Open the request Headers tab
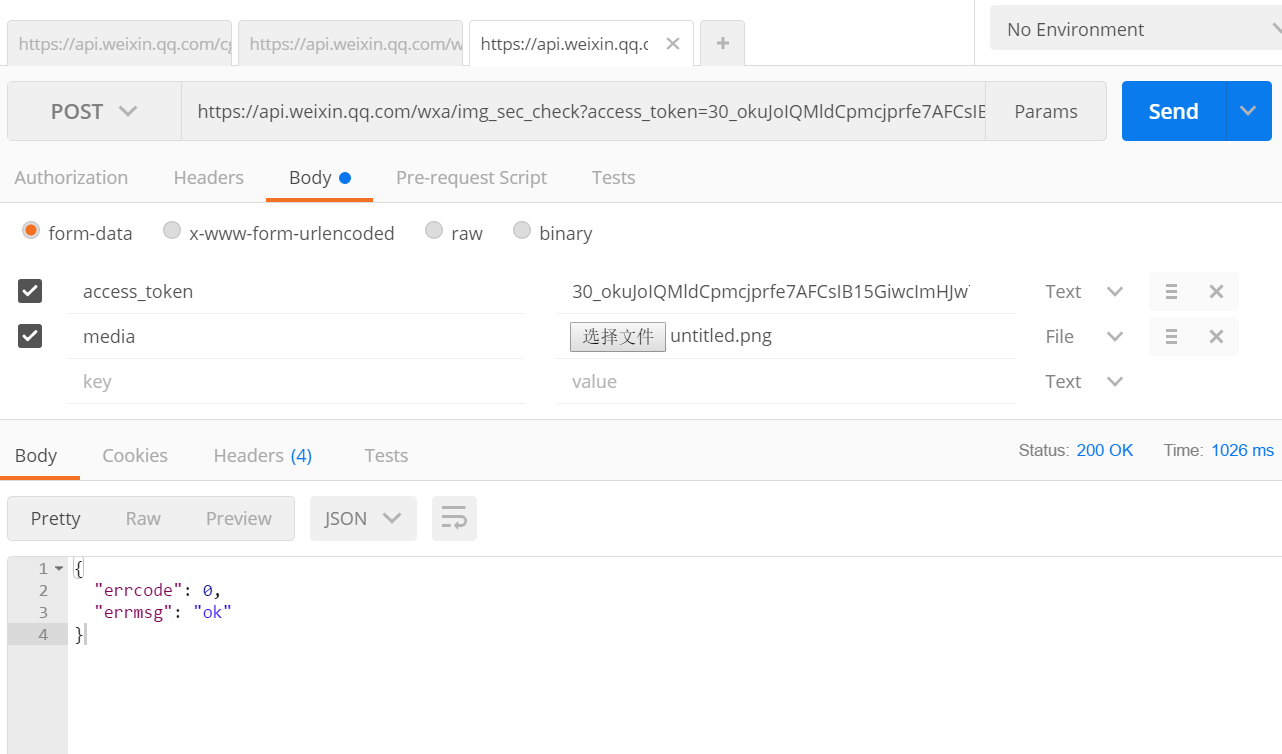 point(208,177)
